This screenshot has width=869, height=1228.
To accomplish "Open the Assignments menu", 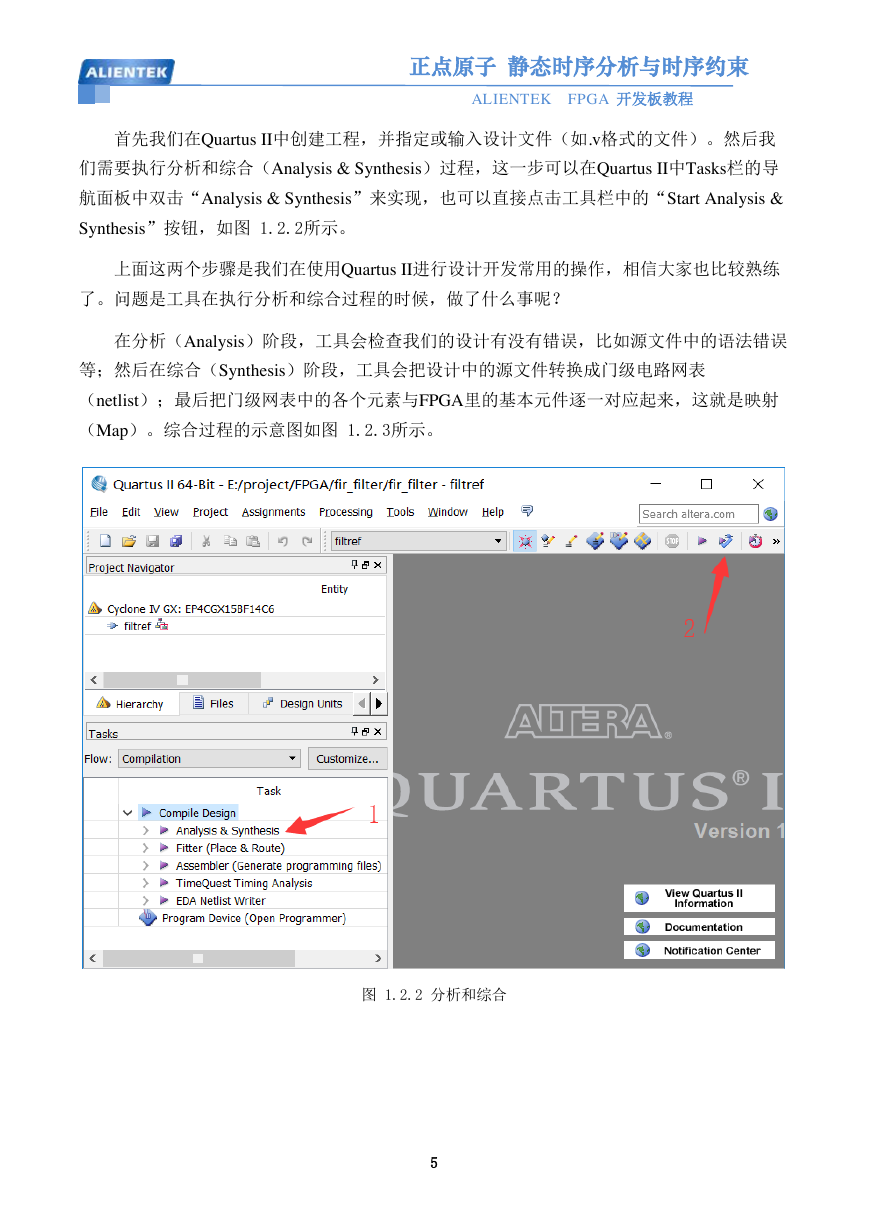I will 273,512.
